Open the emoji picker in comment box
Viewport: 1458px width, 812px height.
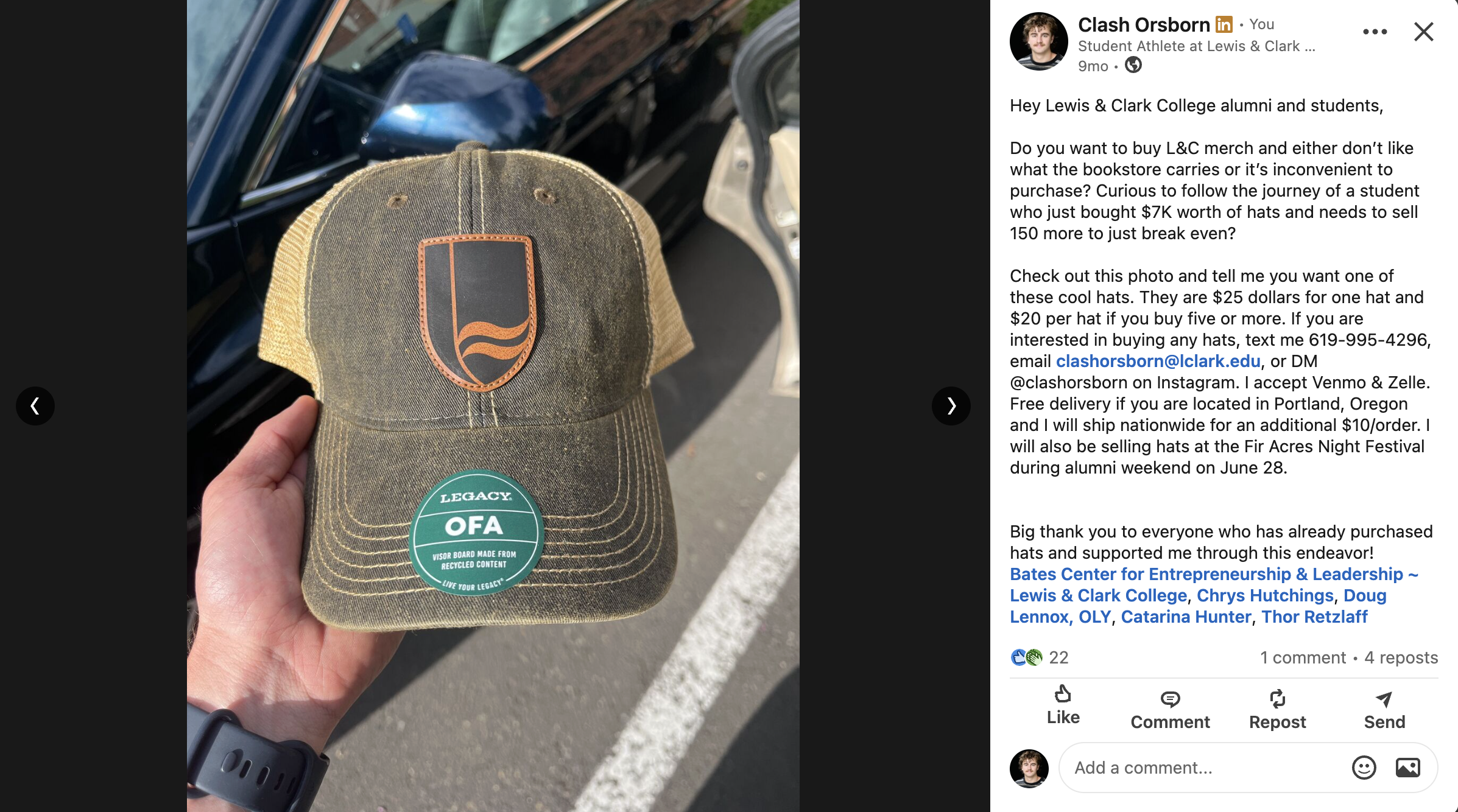(1364, 768)
